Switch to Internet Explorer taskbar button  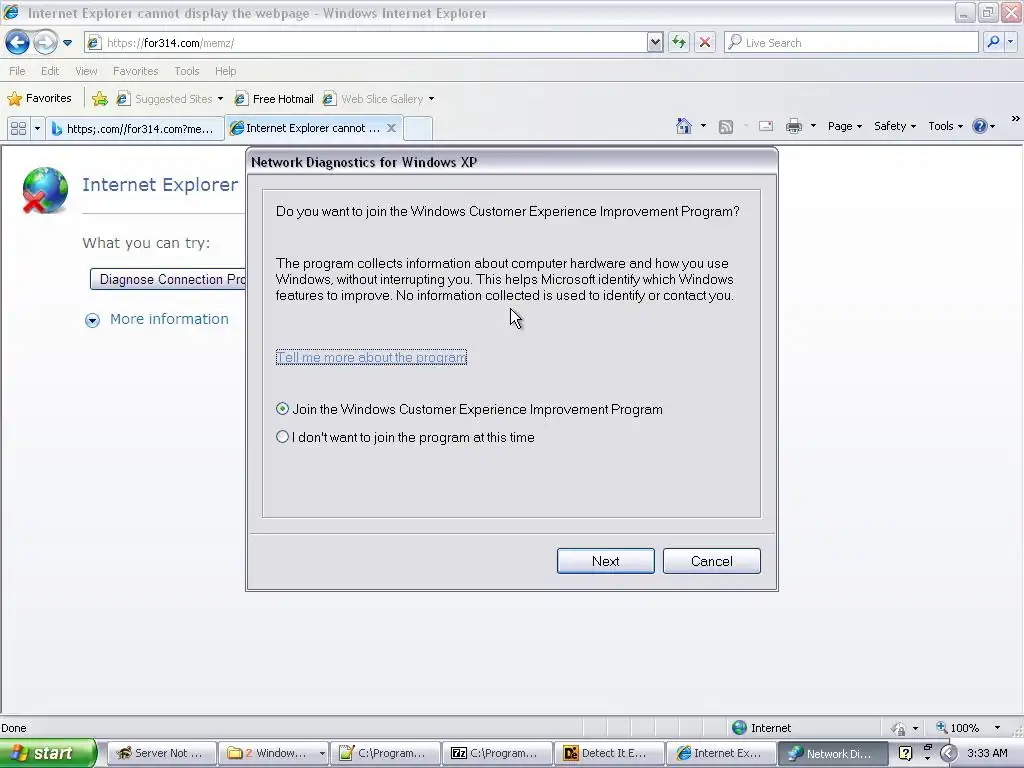pos(720,753)
